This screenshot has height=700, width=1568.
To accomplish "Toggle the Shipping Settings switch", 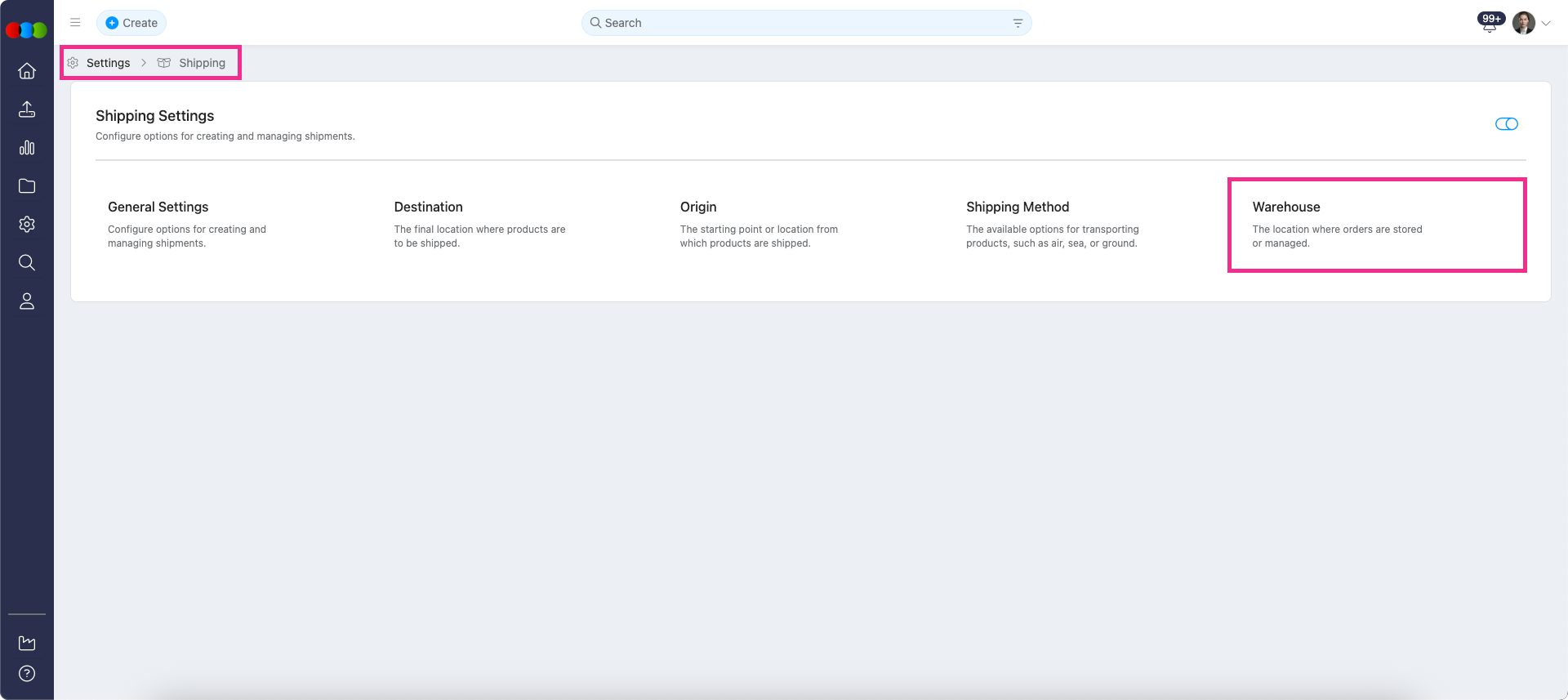I will 1506,124.
